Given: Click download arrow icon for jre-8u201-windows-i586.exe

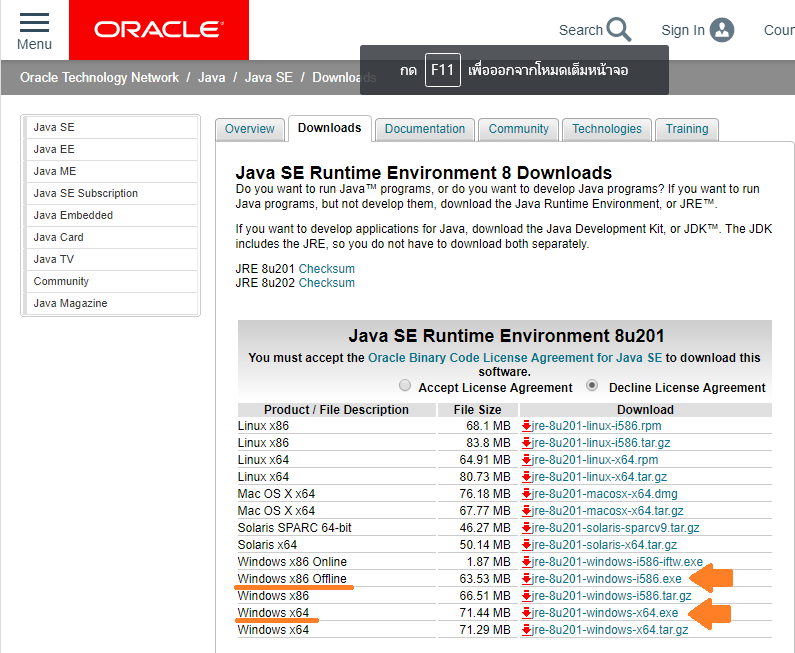Looking at the screenshot, I should pyautogui.click(x=526, y=579).
